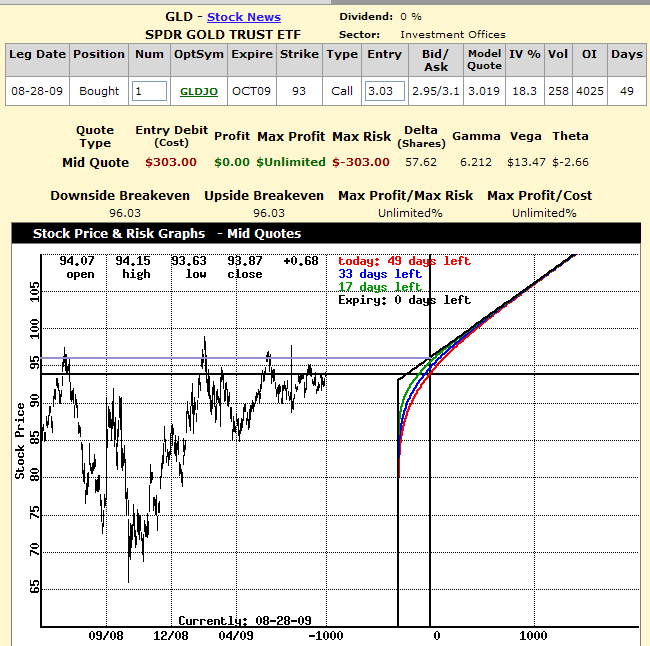This screenshot has height=646, width=650.
Task: Click the red 'today: 49 days left' legend
Action: [404, 261]
